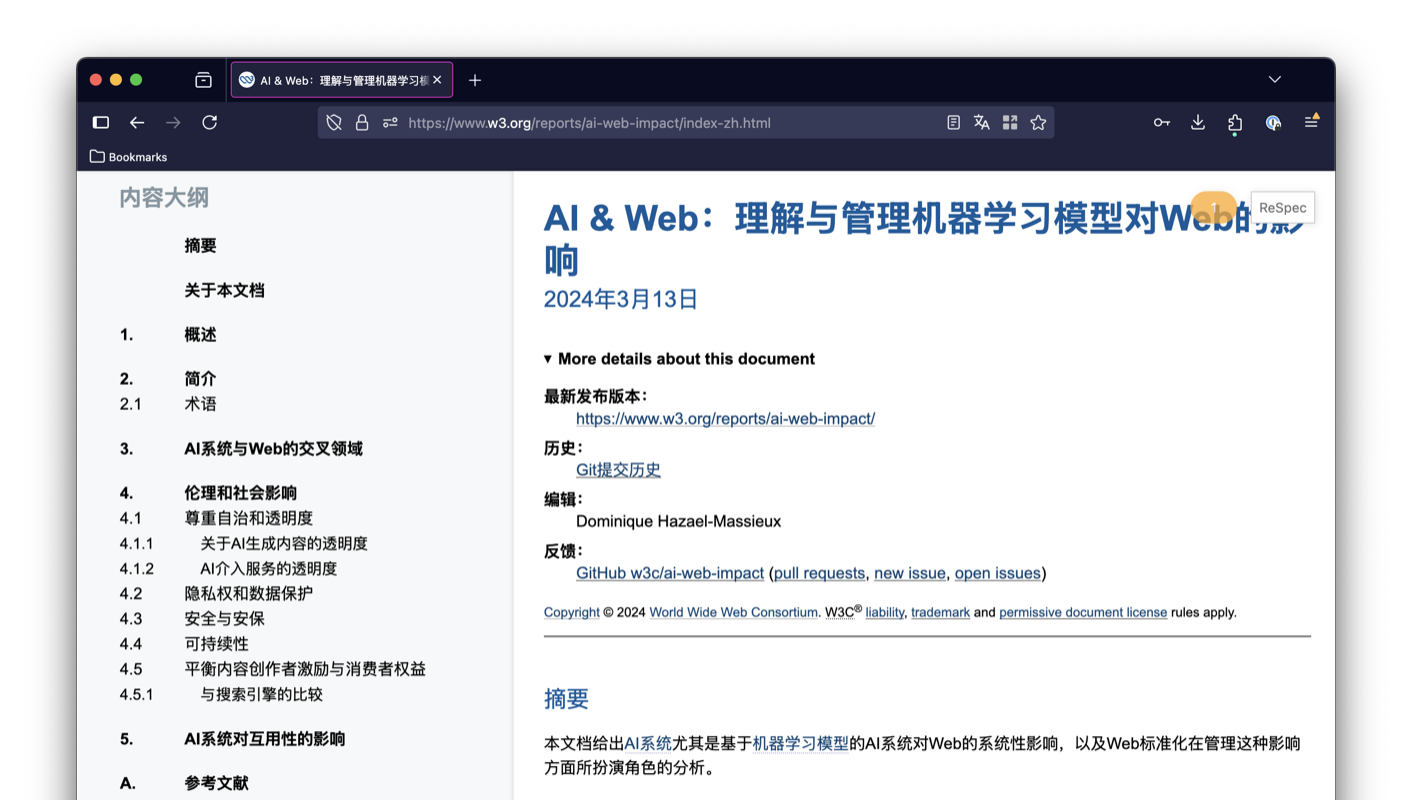Open the 'Git提交历史' link
Screen dimensions: 1420x800
(x=618, y=469)
